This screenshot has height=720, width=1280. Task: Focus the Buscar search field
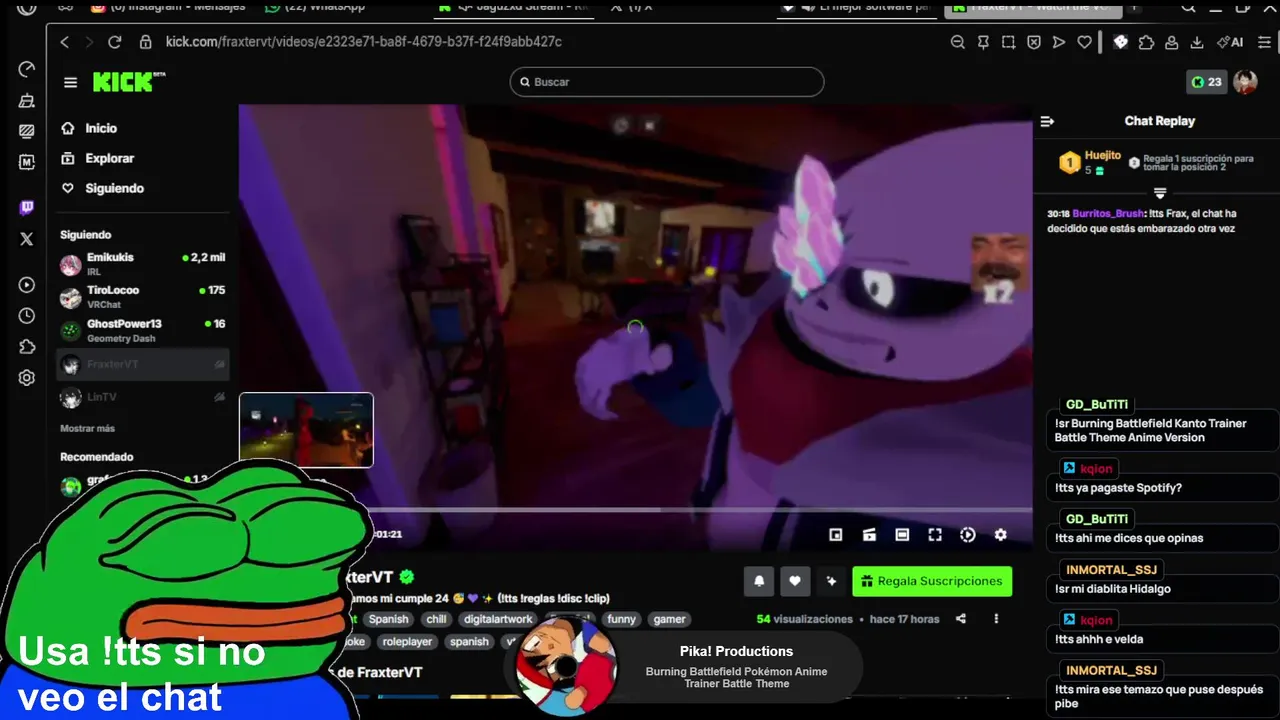pos(667,82)
